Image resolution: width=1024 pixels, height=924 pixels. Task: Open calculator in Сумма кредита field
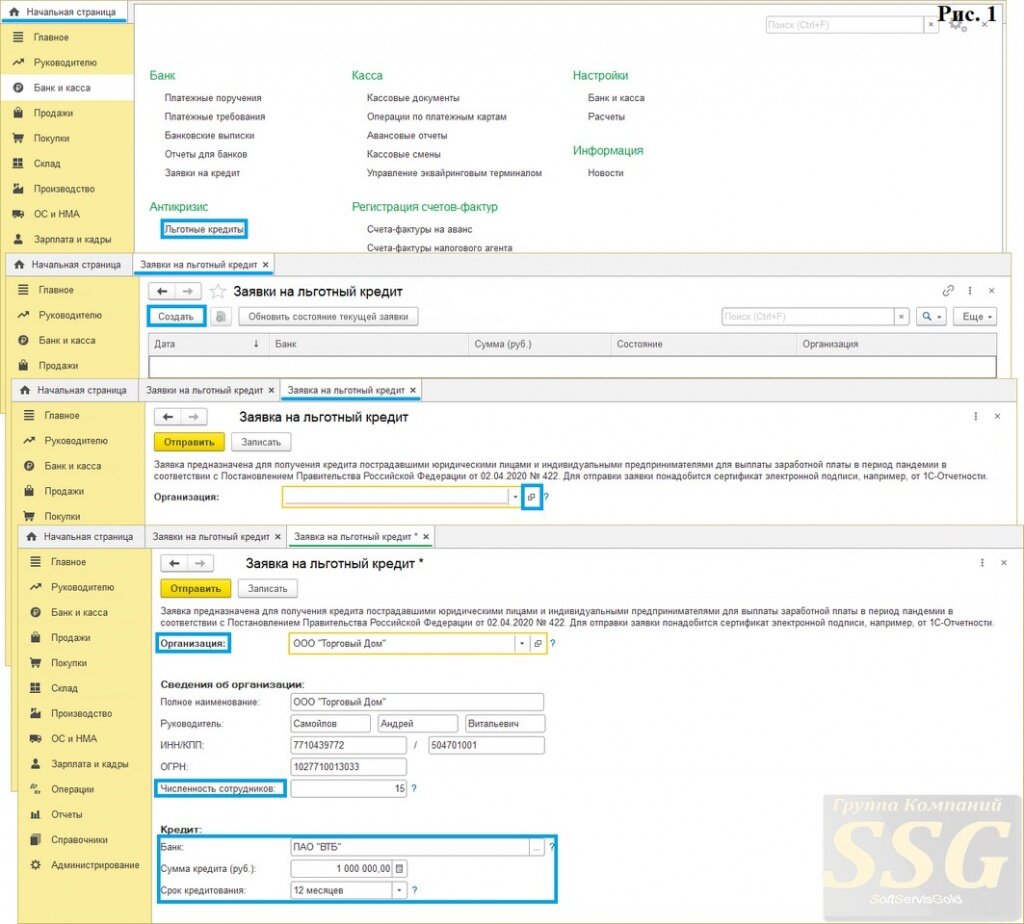[x=400, y=868]
